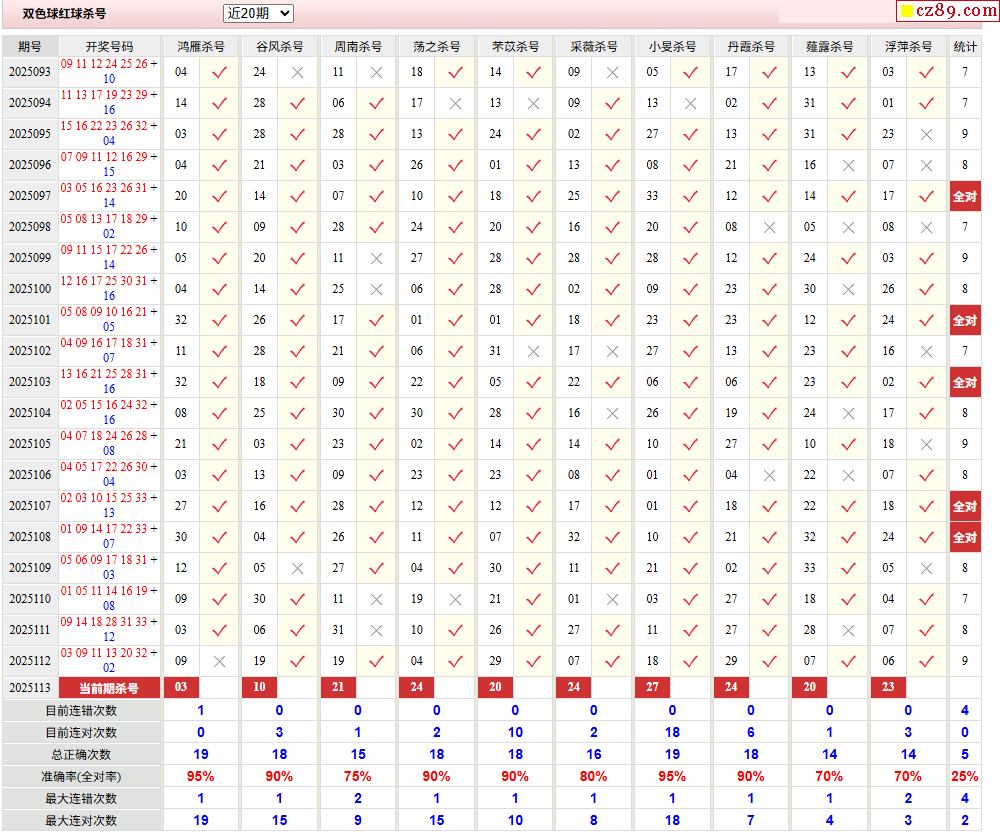Click the 最大连对次数 row label
The image size is (1000, 840).
[81, 821]
